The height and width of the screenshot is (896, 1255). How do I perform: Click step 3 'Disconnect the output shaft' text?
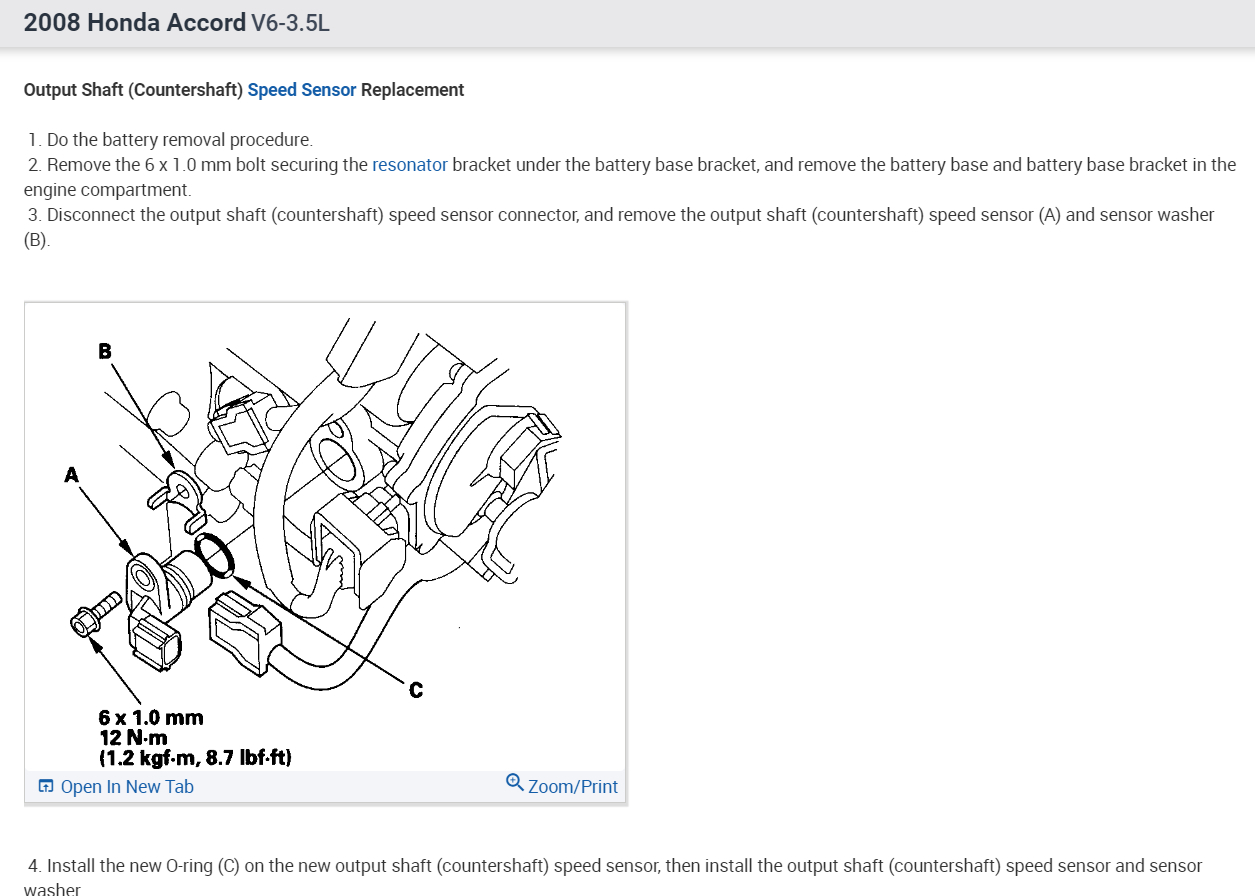620,227
